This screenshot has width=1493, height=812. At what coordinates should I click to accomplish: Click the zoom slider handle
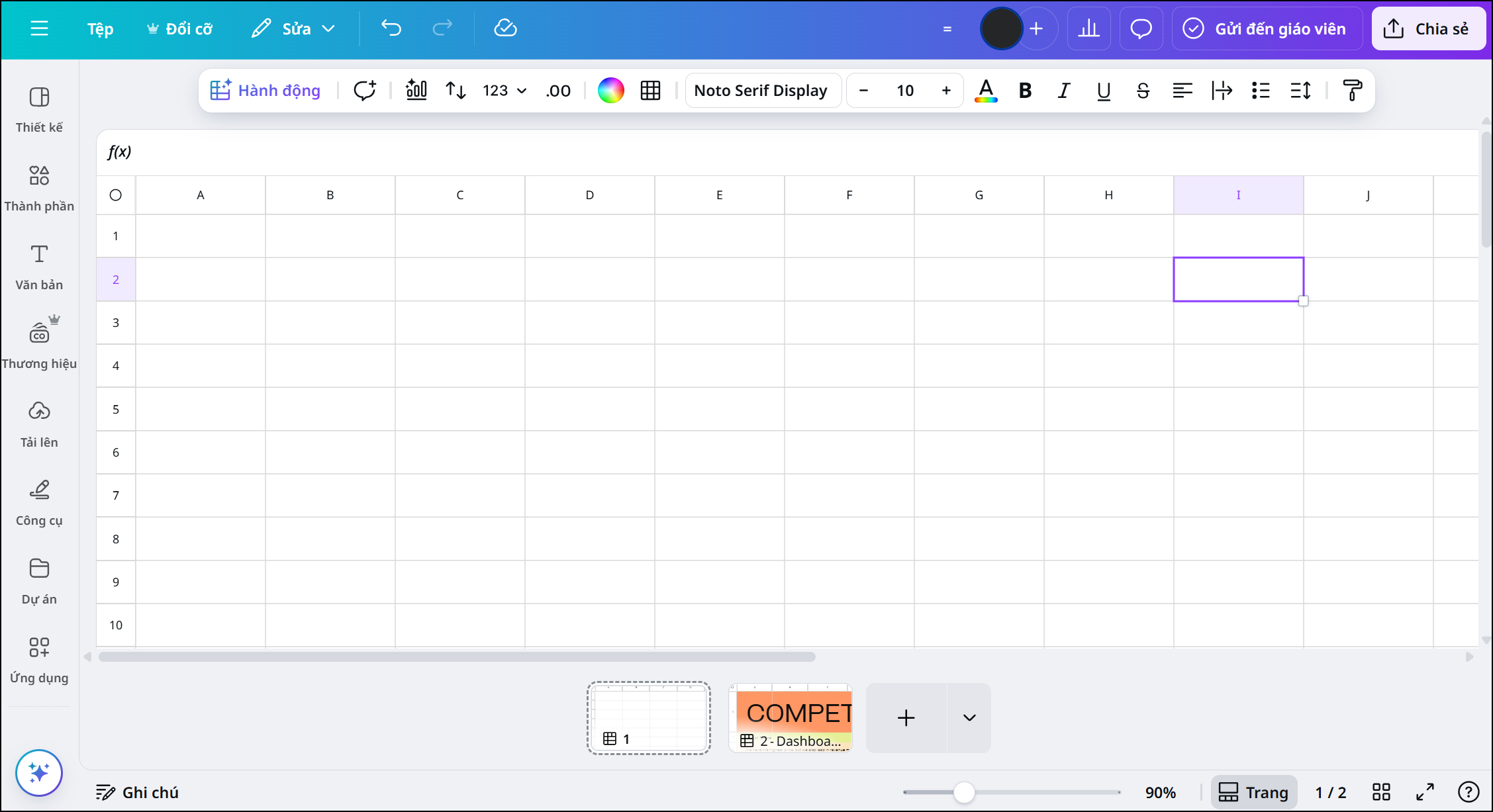point(964,792)
